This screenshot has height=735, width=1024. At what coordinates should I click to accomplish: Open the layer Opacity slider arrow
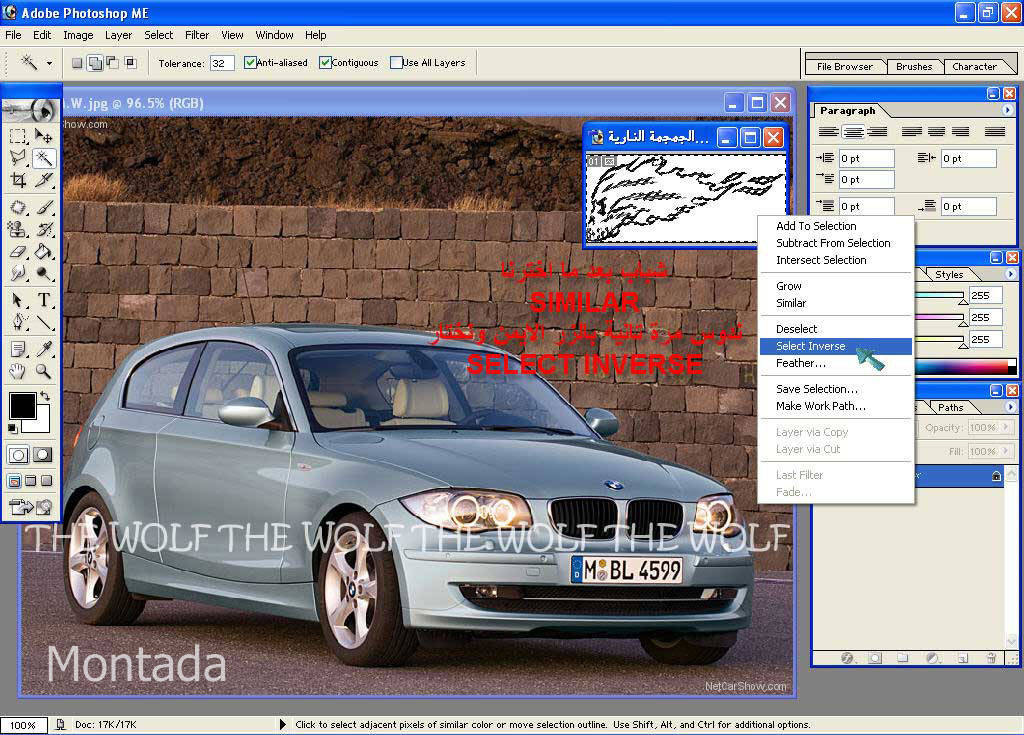point(1006,427)
